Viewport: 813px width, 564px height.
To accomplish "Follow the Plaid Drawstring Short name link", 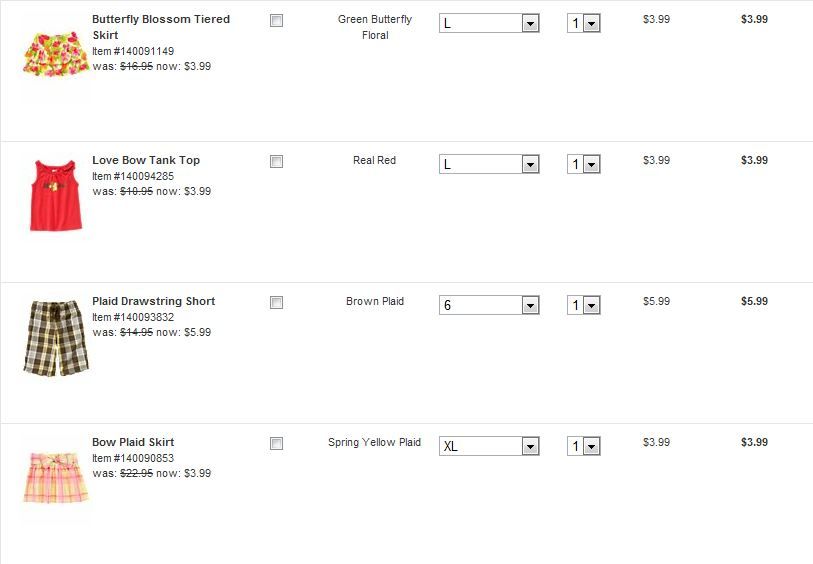I will pos(153,301).
